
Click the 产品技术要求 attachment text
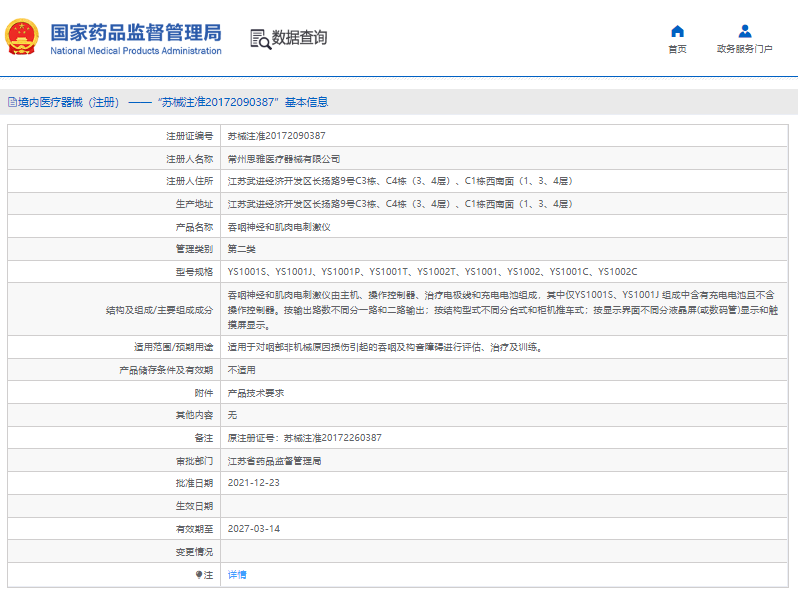[x=255, y=393]
